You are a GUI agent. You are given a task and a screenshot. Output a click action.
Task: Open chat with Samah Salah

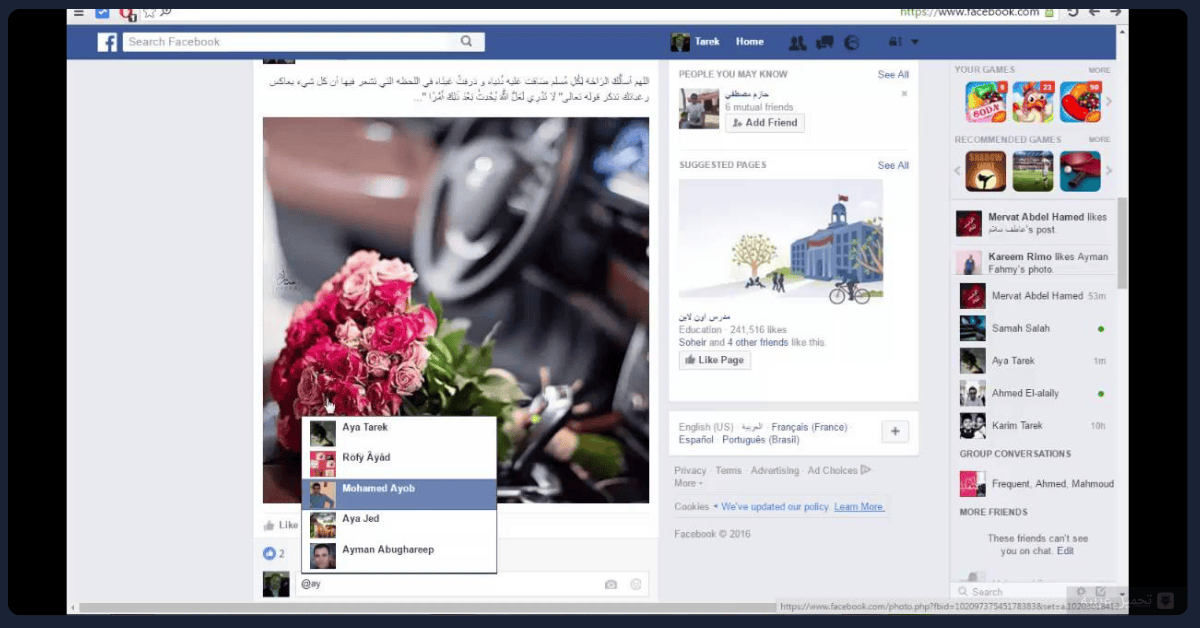1033,328
